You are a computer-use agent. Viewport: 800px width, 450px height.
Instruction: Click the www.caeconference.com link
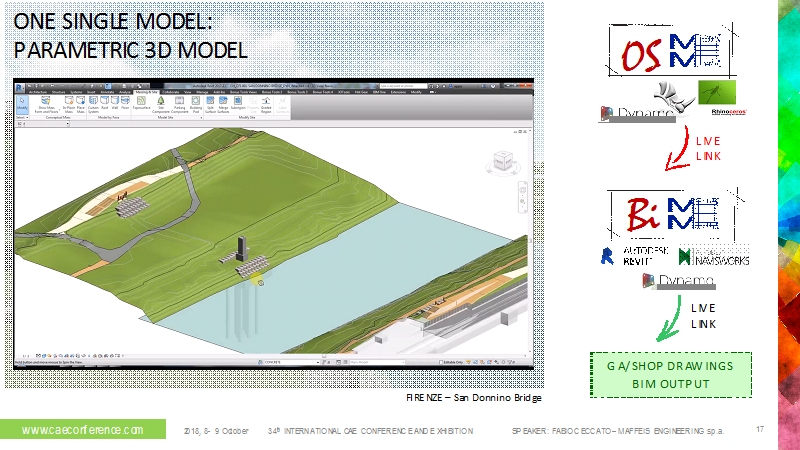click(82, 429)
